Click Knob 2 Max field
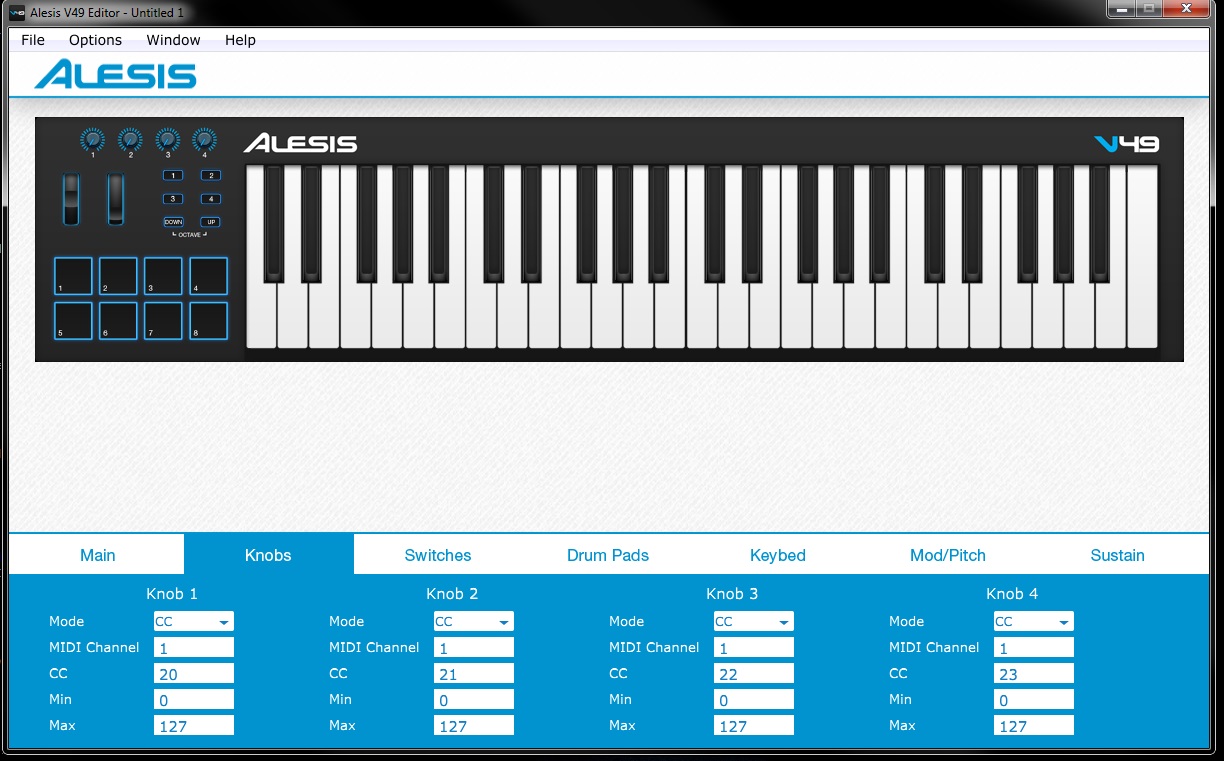 pos(474,726)
